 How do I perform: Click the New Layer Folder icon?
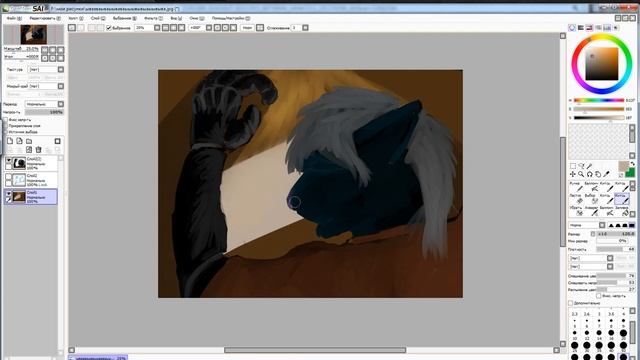click(x=29, y=141)
